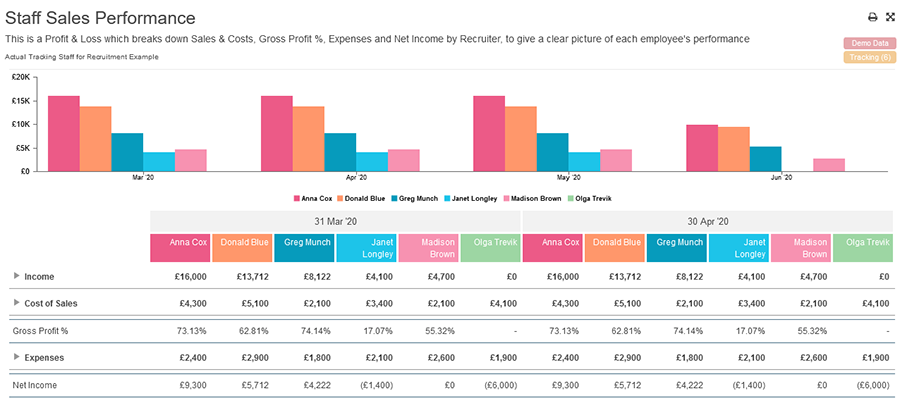The image size is (900, 403).
Task: Click the print report icon
Action: pyautogui.click(x=872, y=17)
